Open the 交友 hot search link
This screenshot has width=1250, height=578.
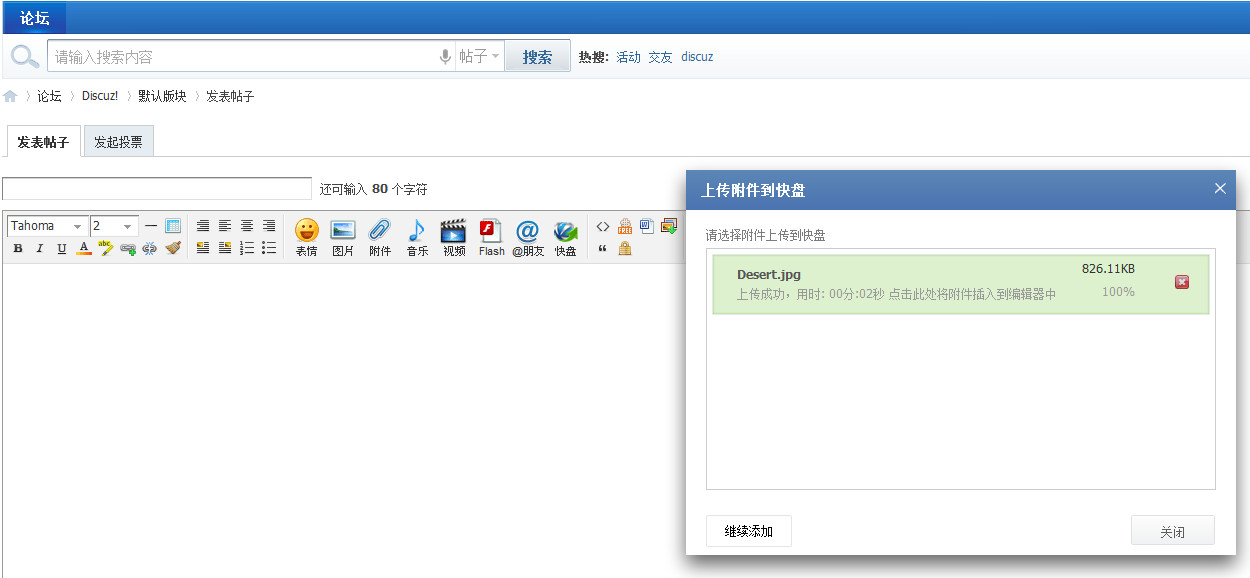click(660, 57)
